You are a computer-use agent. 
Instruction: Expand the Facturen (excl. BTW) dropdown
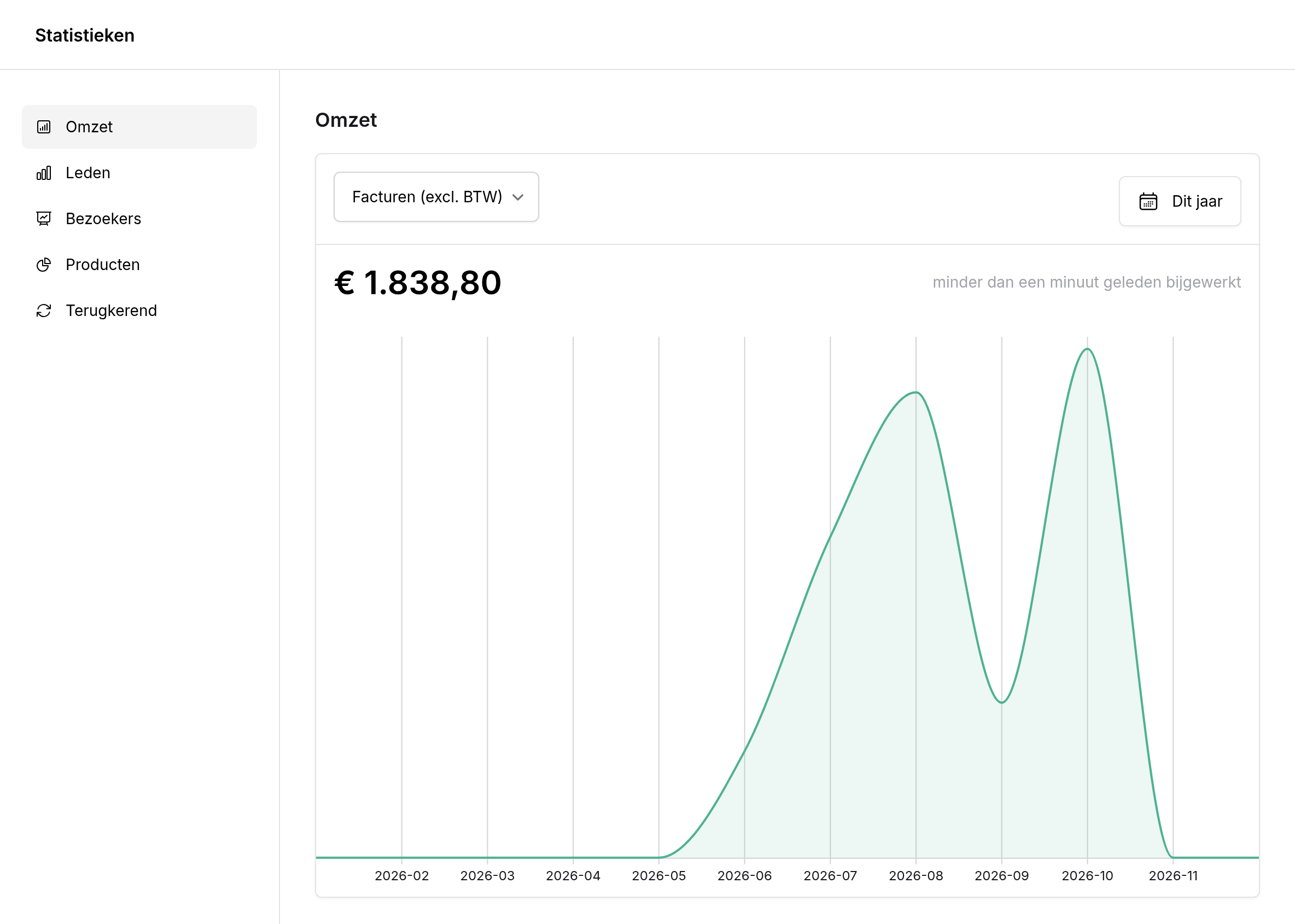tap(436, 197)
